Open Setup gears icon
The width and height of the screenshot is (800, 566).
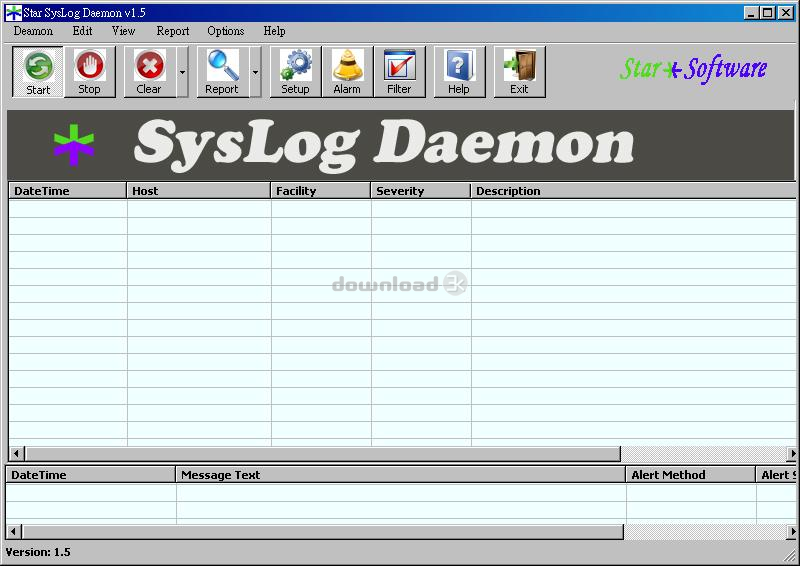coord(295,72)
